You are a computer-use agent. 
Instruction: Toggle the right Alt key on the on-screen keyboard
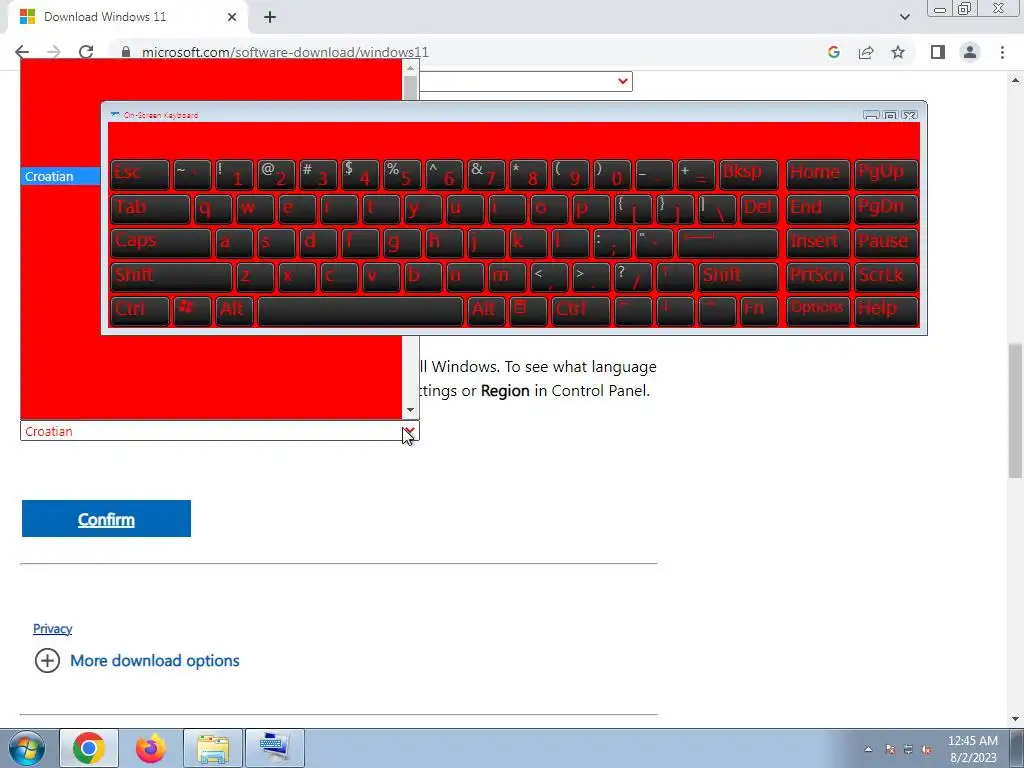pos(486,310)
